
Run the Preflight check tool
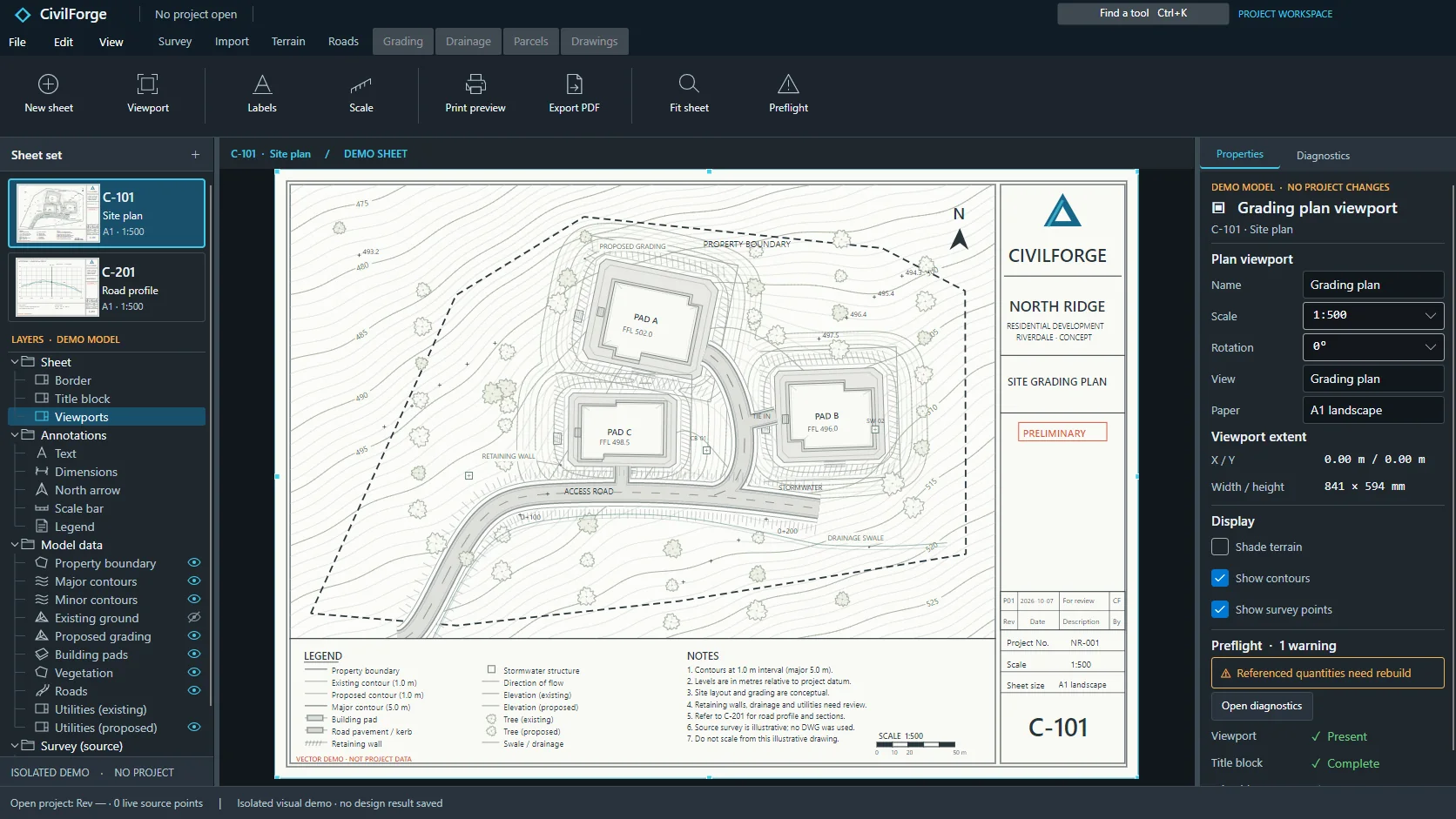pyautogui.click(x=788, y=94)
